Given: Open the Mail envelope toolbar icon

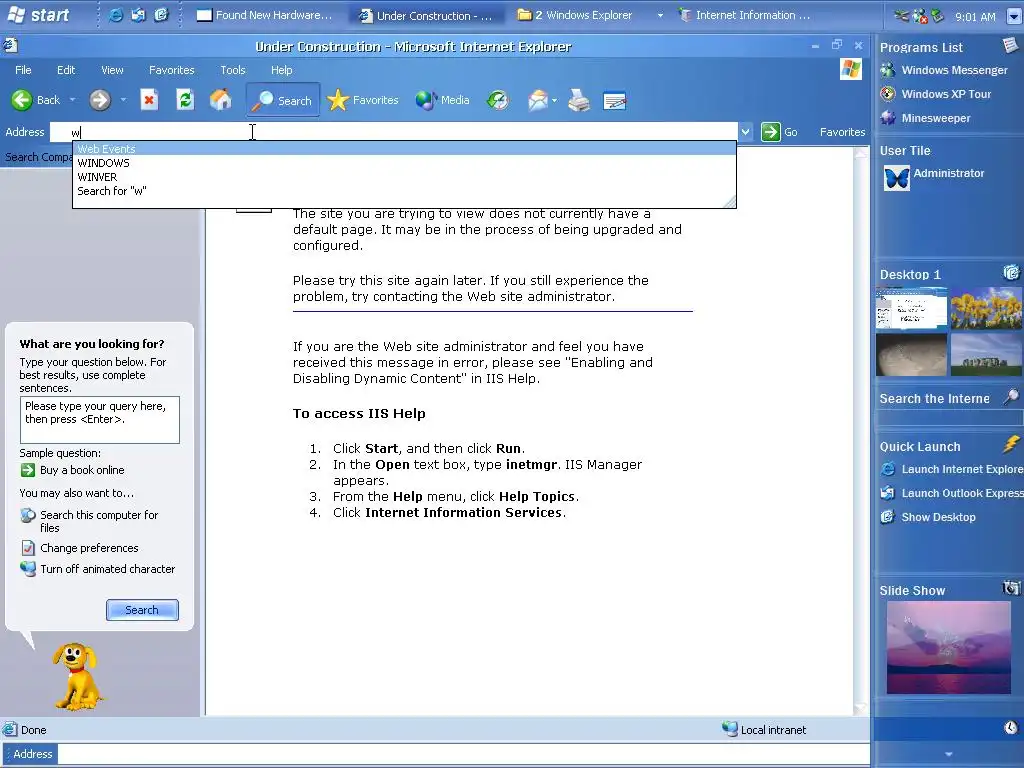Looking at the screenshot, I should pos(537,101).
